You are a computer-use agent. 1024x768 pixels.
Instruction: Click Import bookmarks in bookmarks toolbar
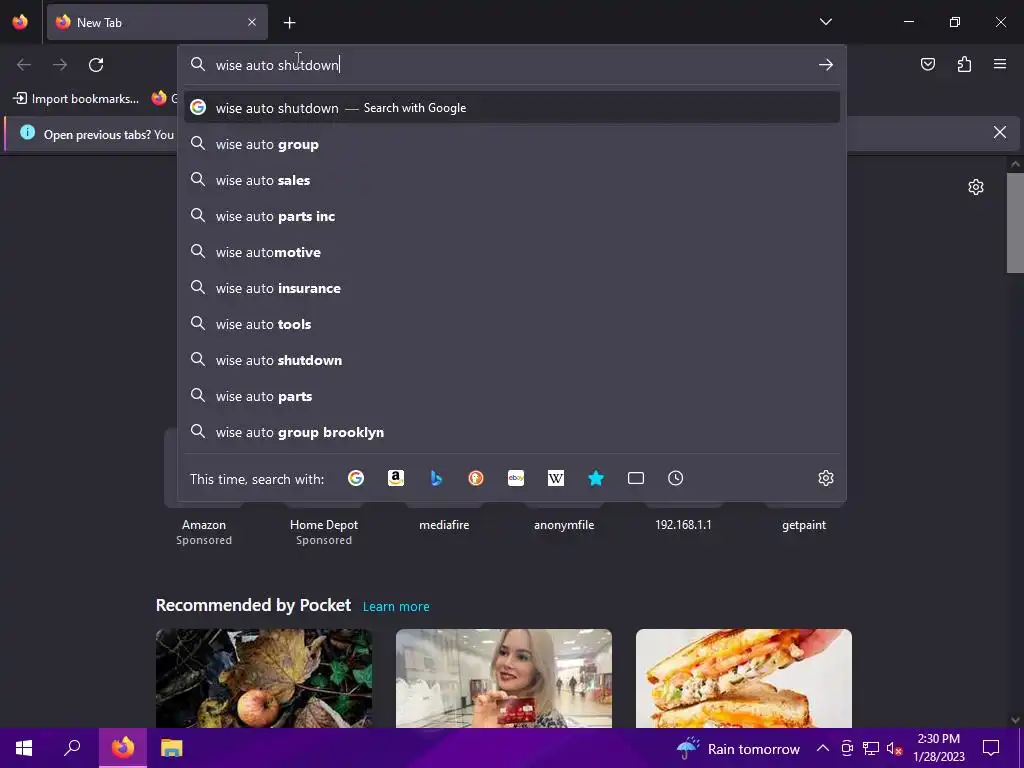tap(76, 99)
